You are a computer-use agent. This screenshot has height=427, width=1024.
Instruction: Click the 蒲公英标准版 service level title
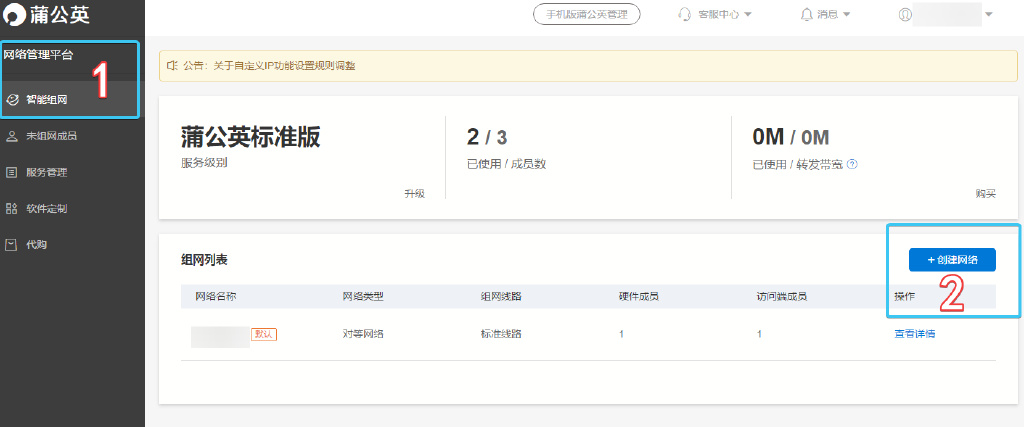pyautogui.click(x=251, y=138)
